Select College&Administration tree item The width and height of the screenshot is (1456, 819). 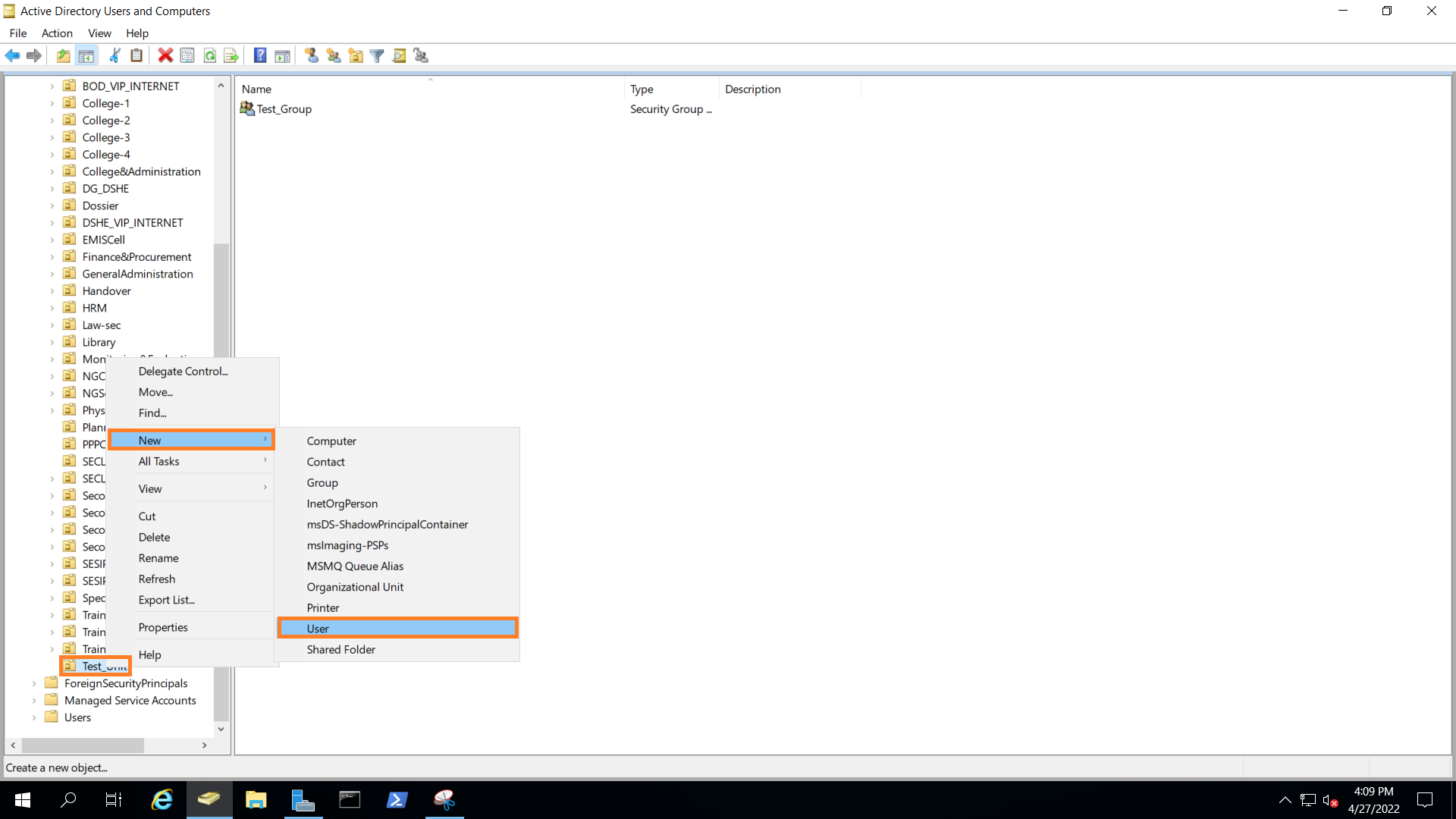141,171
